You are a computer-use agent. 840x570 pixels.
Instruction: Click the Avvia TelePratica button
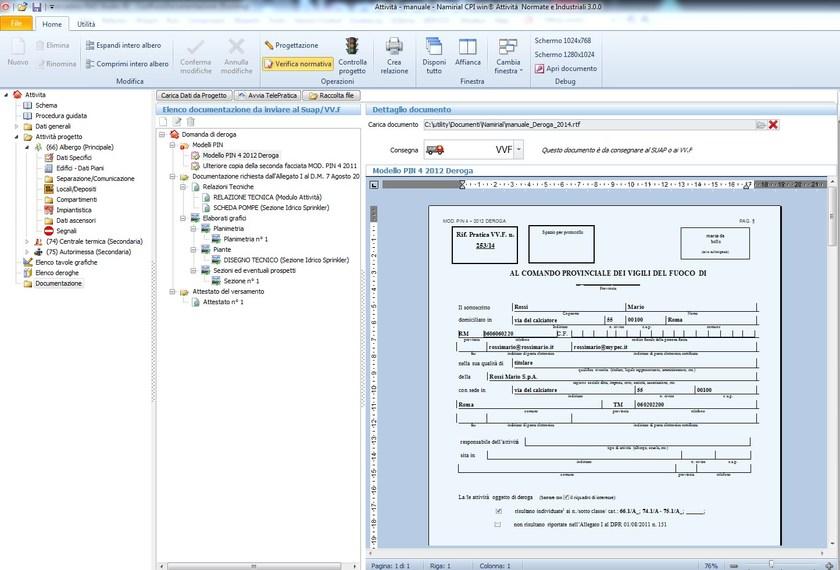pyautogui.click(x=268, y=95)
